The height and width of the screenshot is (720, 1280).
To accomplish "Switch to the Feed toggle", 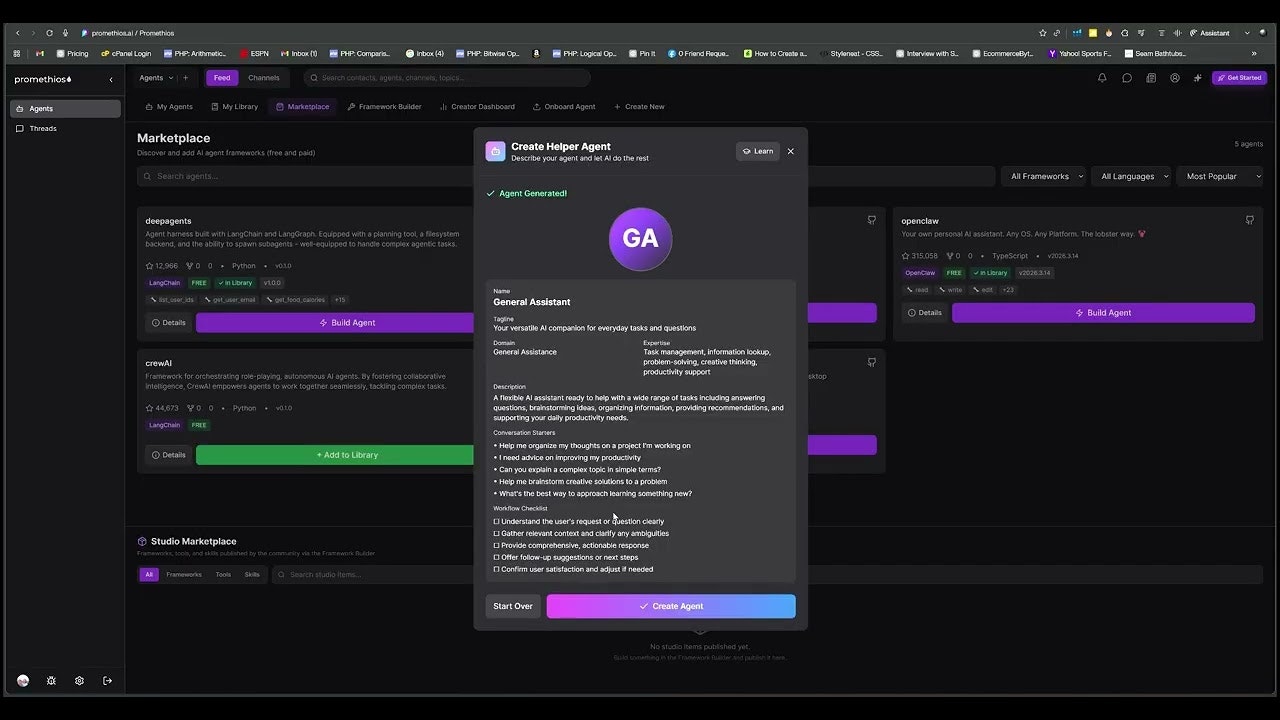I will [222, 78].
